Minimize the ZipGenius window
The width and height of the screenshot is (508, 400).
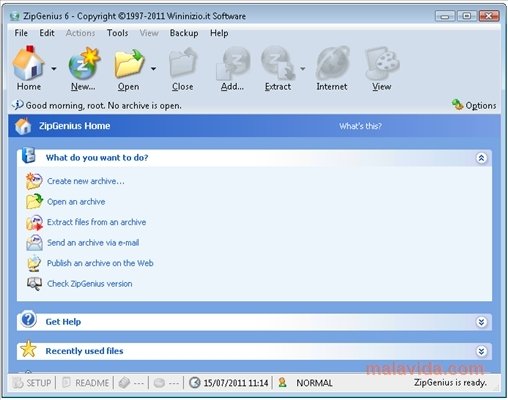(445, 16)
